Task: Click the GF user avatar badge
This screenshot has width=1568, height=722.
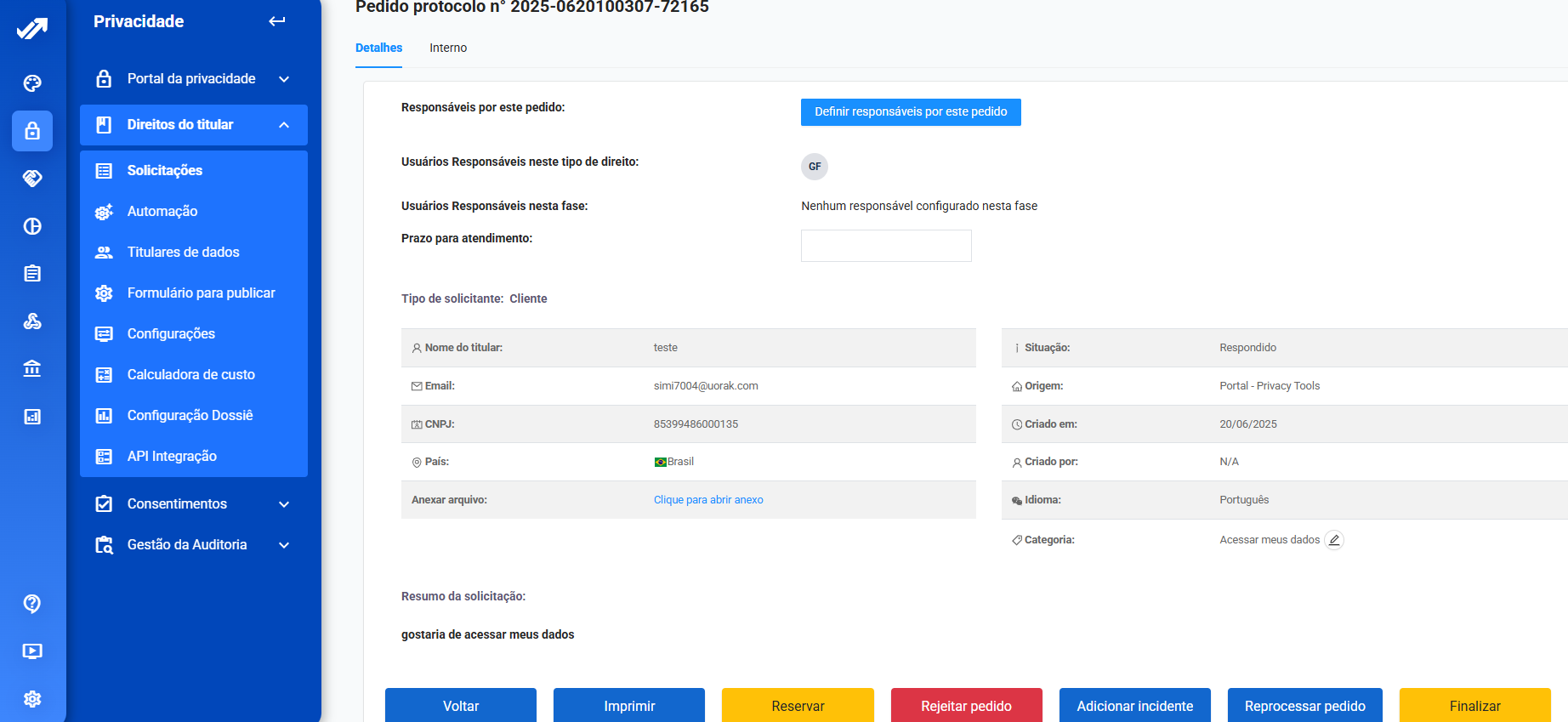Action: [815, 167]
